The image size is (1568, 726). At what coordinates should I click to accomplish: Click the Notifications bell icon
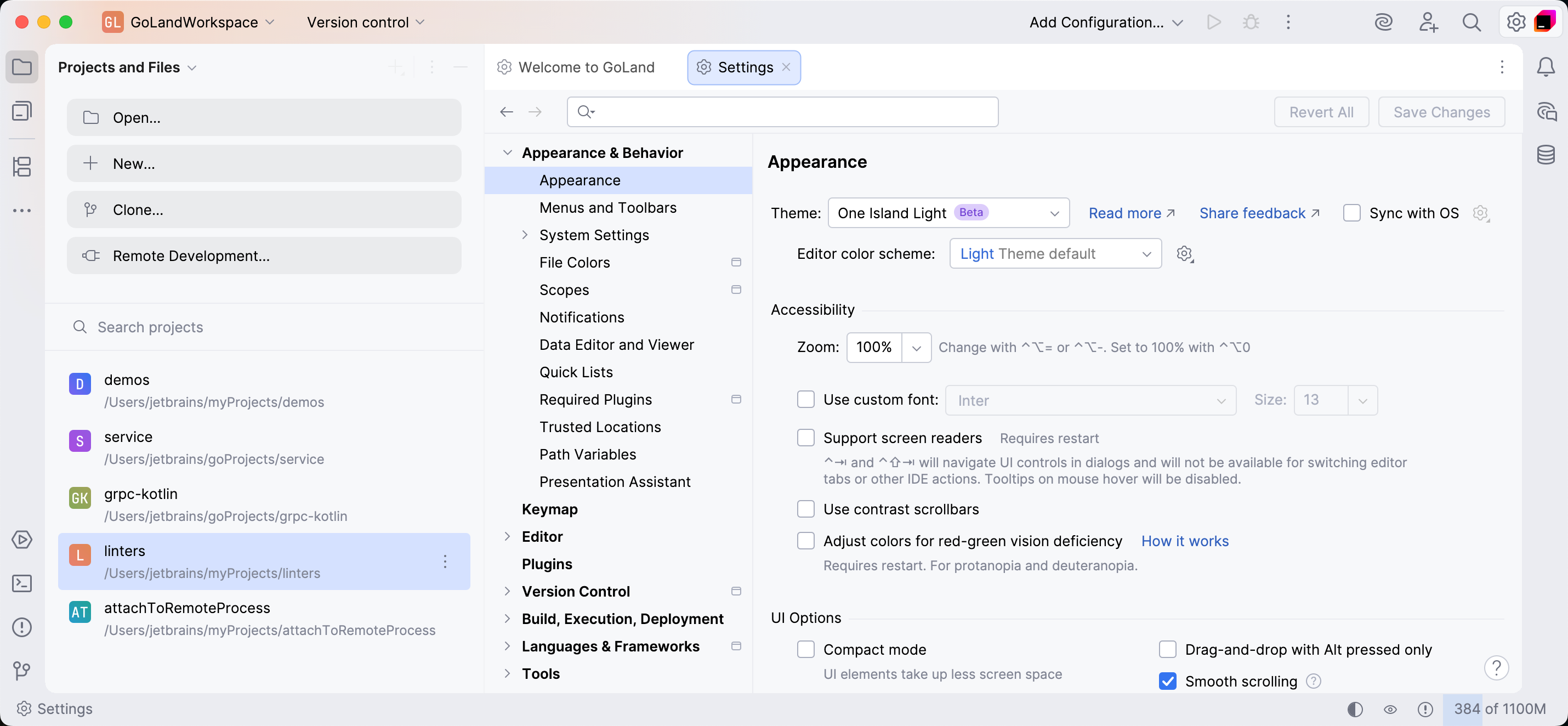tap(1547, 67)
